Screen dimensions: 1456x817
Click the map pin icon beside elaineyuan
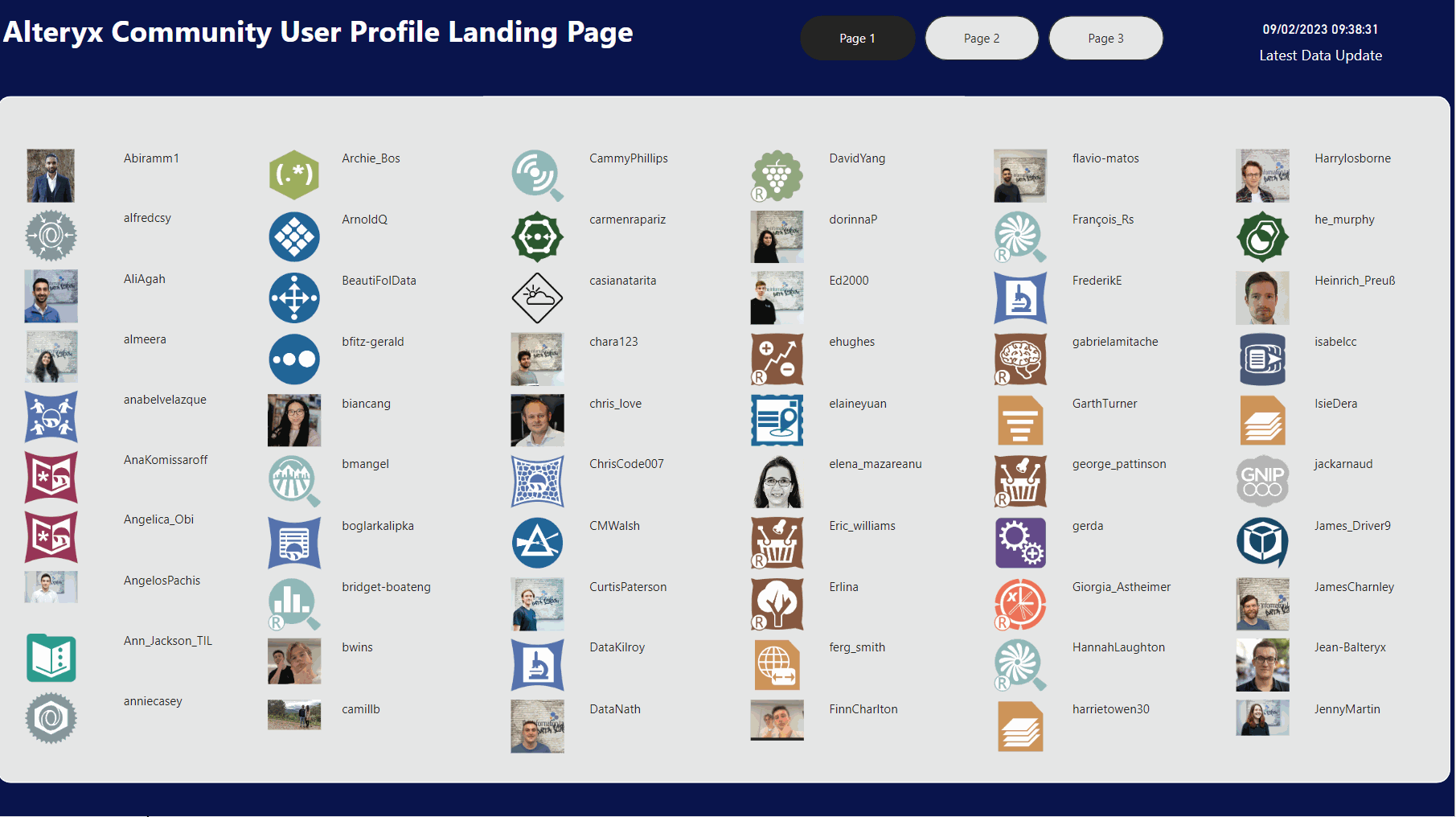777,420
